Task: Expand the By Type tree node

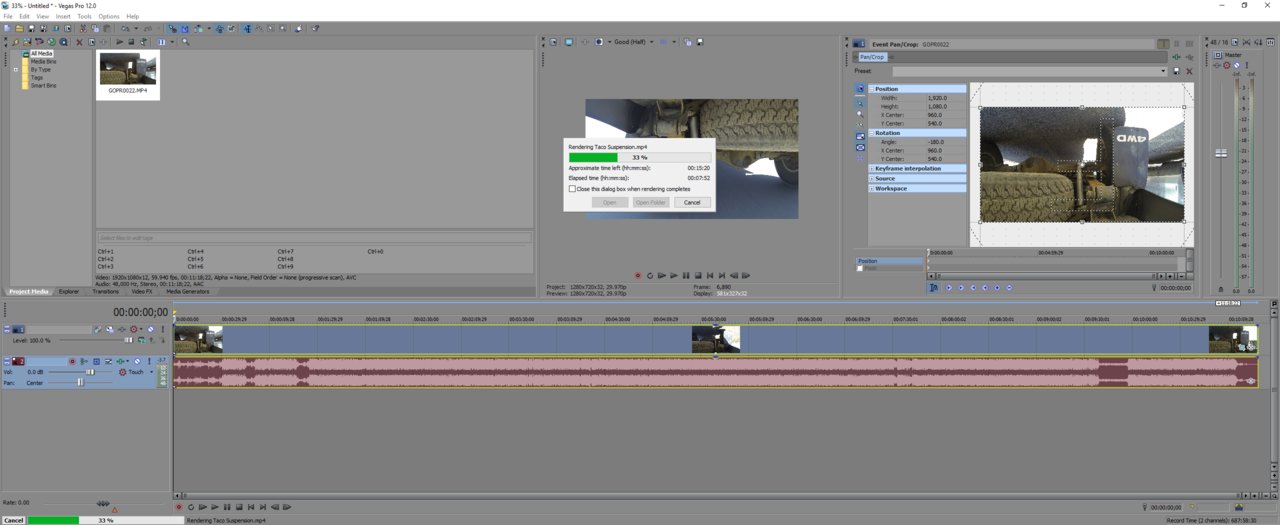Action: tap(16, 70)
